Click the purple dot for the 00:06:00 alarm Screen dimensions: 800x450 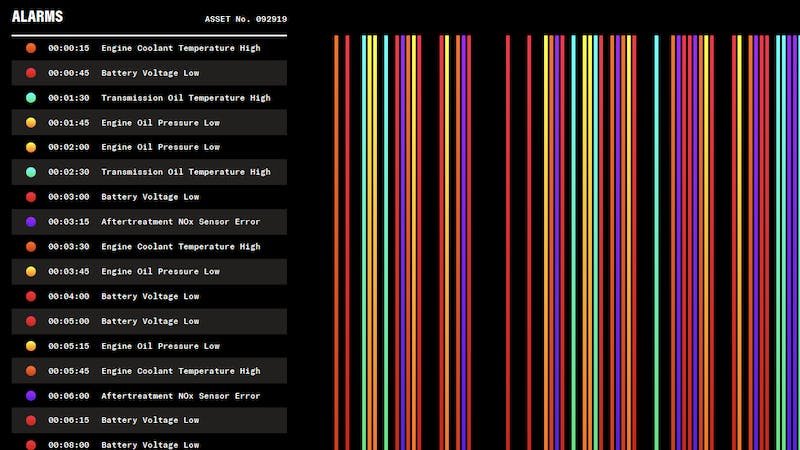coord(31,396)
